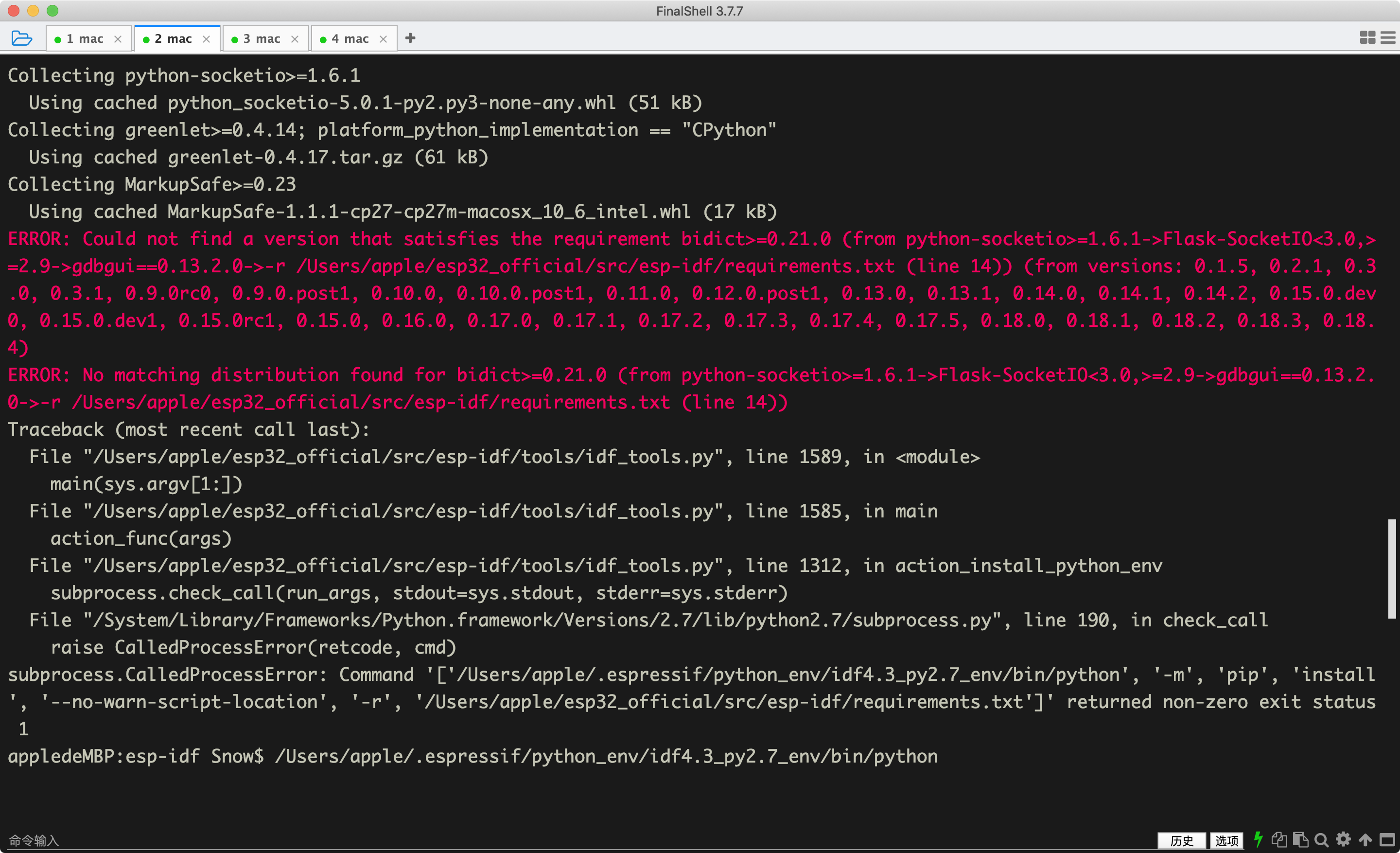
Task: Click the 'raise CalledProcessError(retcode, cmd)' line
Action: (x=253, y=647)
